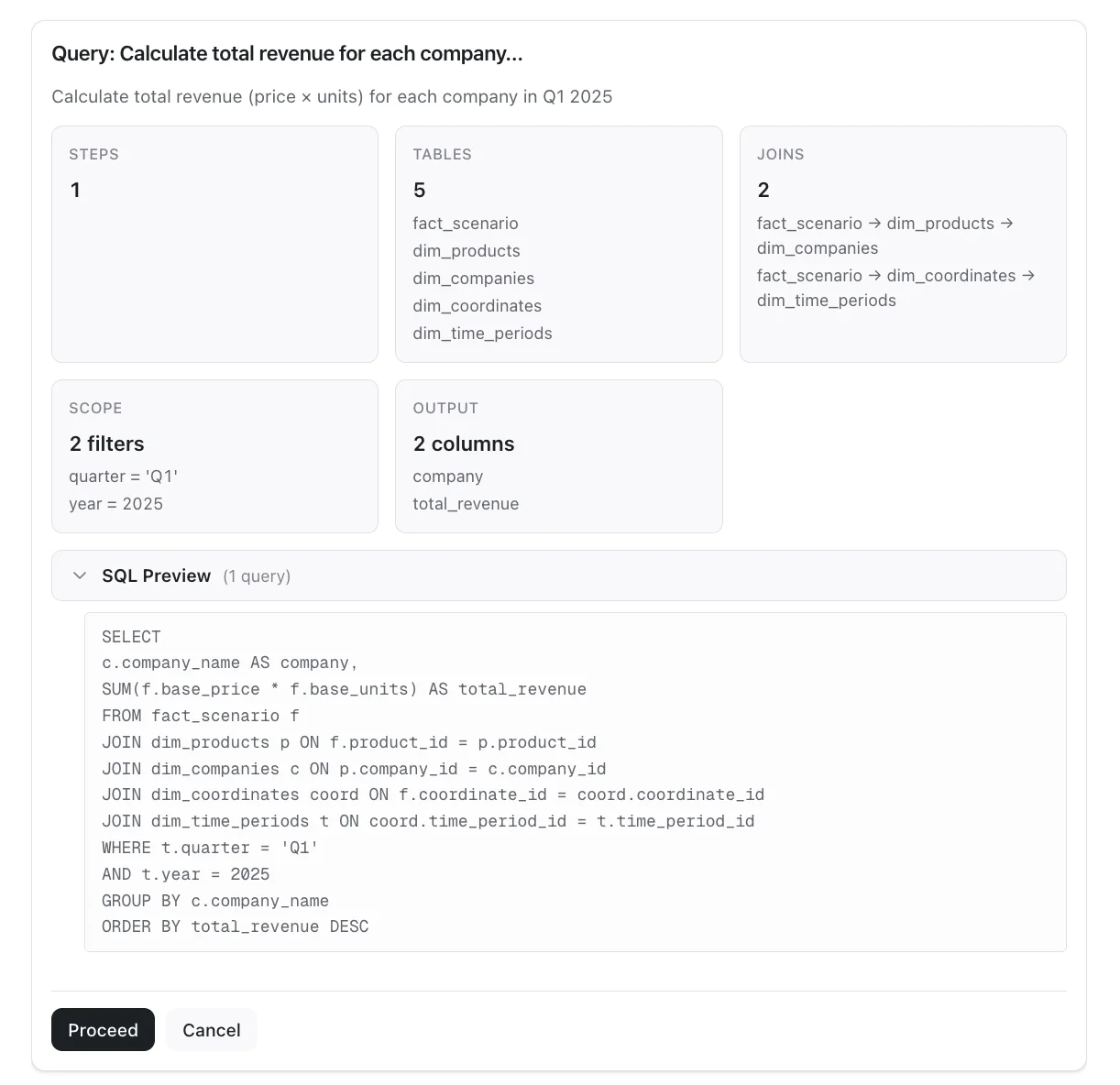This screenshot has height=1085, width=1120.
Task: Click the SCOPE card heading
Action: tap(95, 408)
